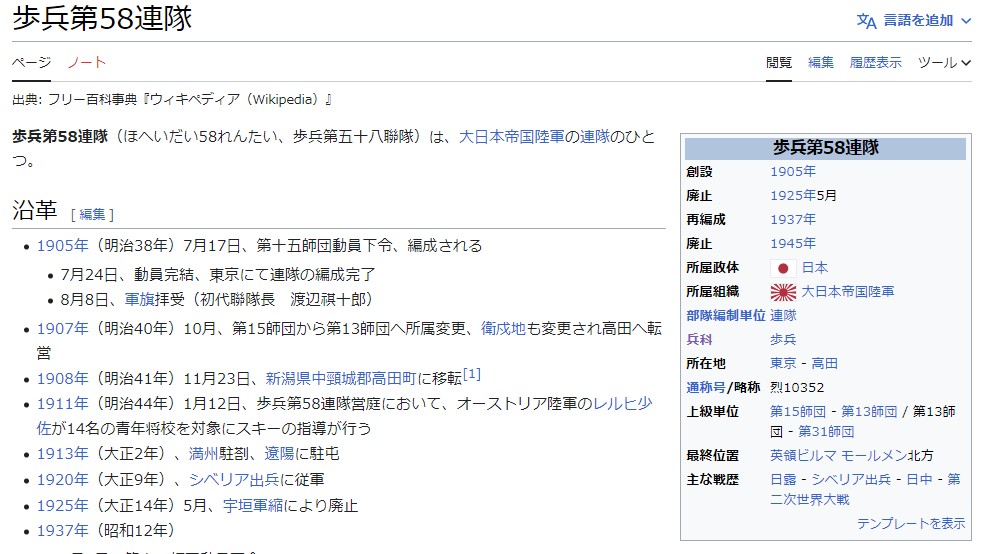Viewport: 987px width, 554px height.
Task: Click the translate language icon
Action: pos(866,21)
